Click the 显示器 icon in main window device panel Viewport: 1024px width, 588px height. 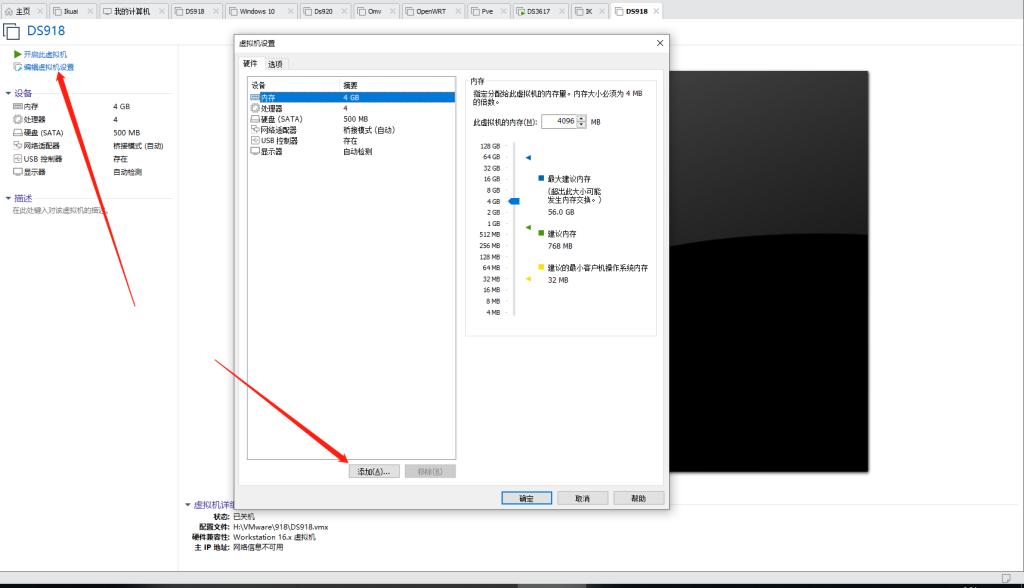pos(18,172)
